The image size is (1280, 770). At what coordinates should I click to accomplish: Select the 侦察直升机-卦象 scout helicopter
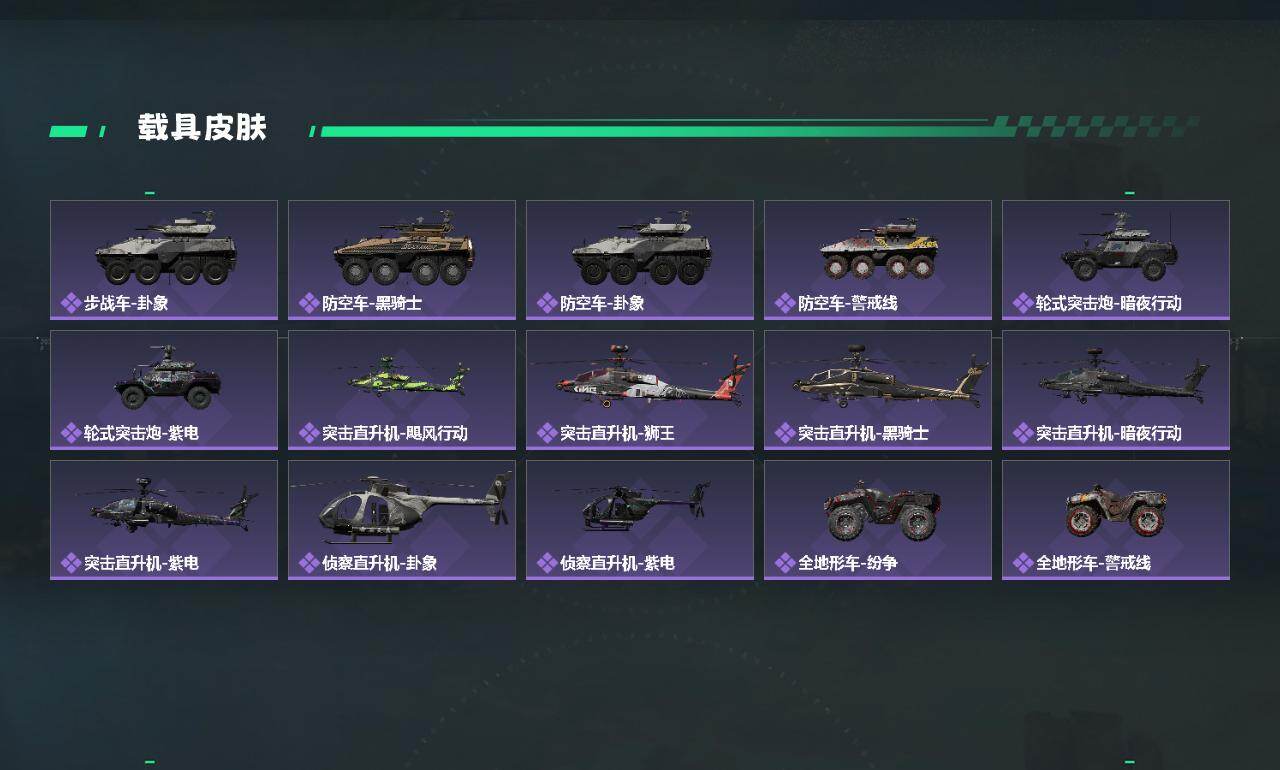coord(402,520)
